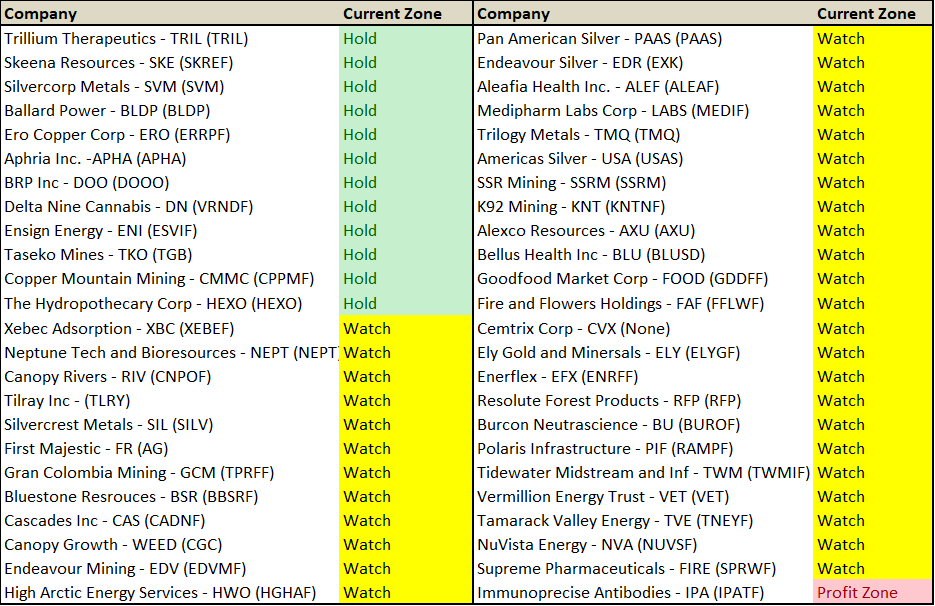Click Trillium Therapeutics - TRIL (TRIL) cell
This screenshot has width=935, height=606.
coord(170,39)
